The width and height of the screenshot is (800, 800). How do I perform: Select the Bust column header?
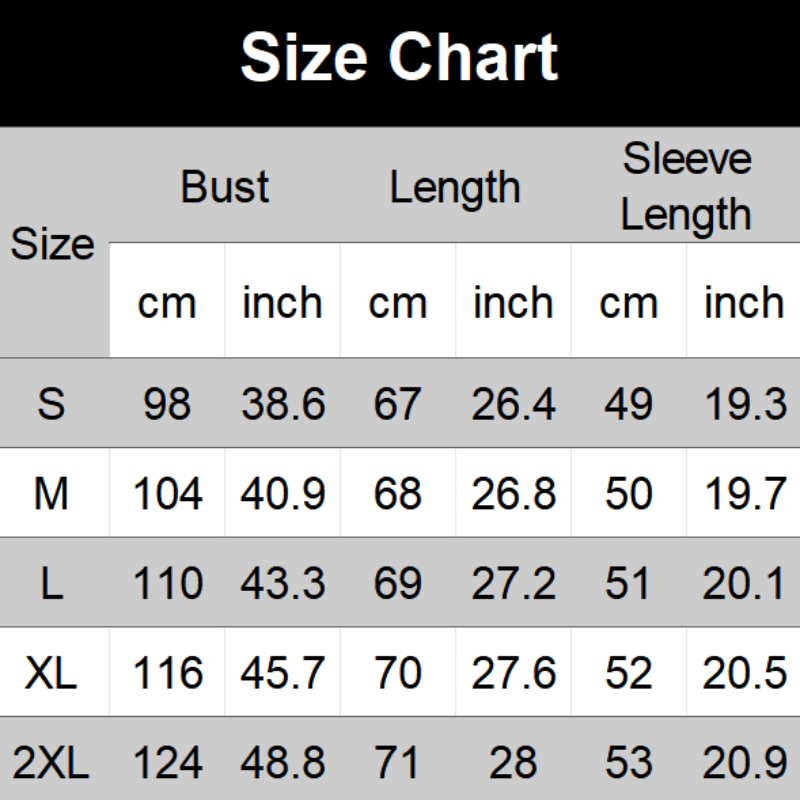[x=225, y=187]
